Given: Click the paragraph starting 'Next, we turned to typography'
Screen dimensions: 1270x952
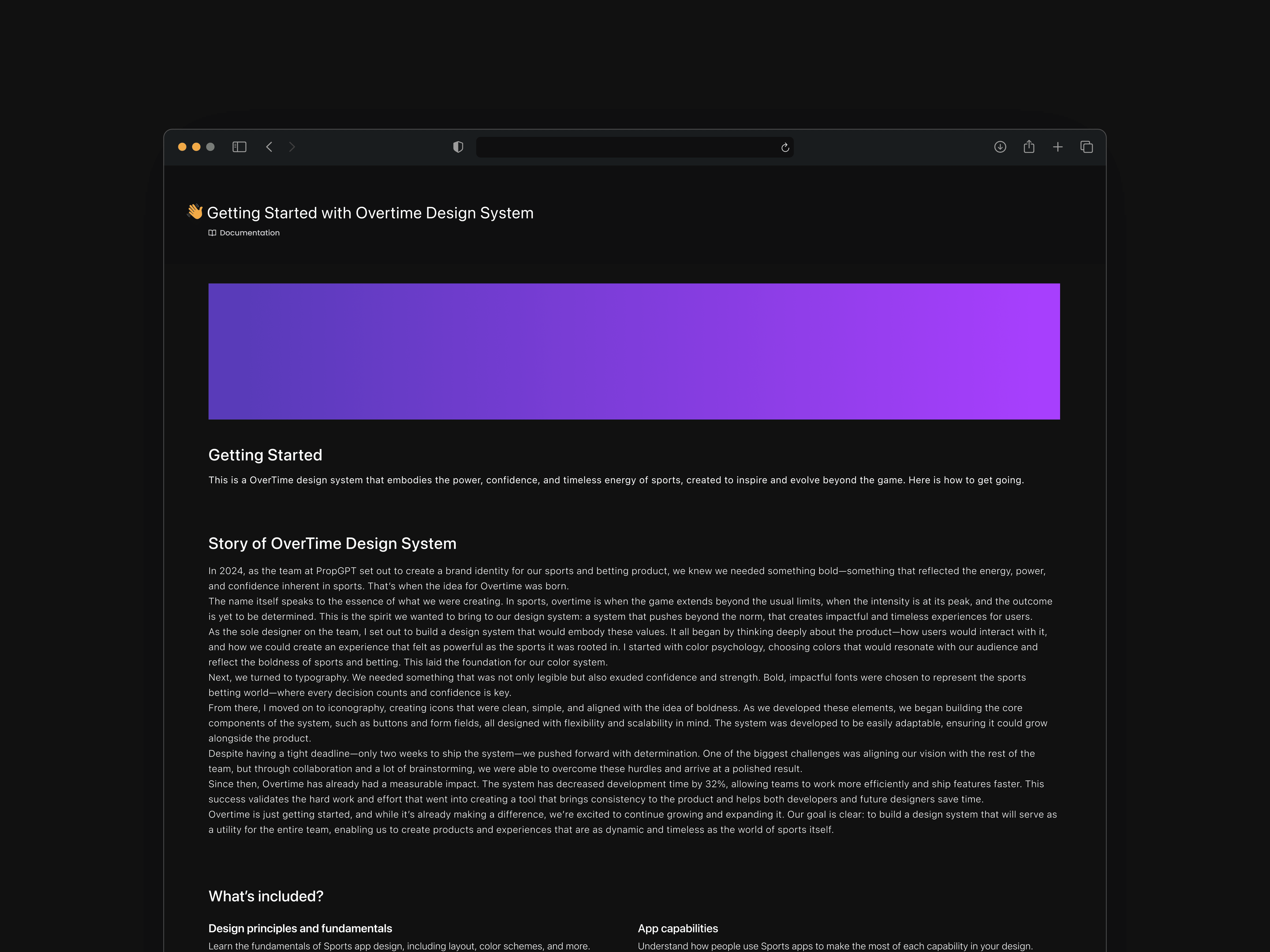Looking at the screenshot, I should tap(617, 685).
